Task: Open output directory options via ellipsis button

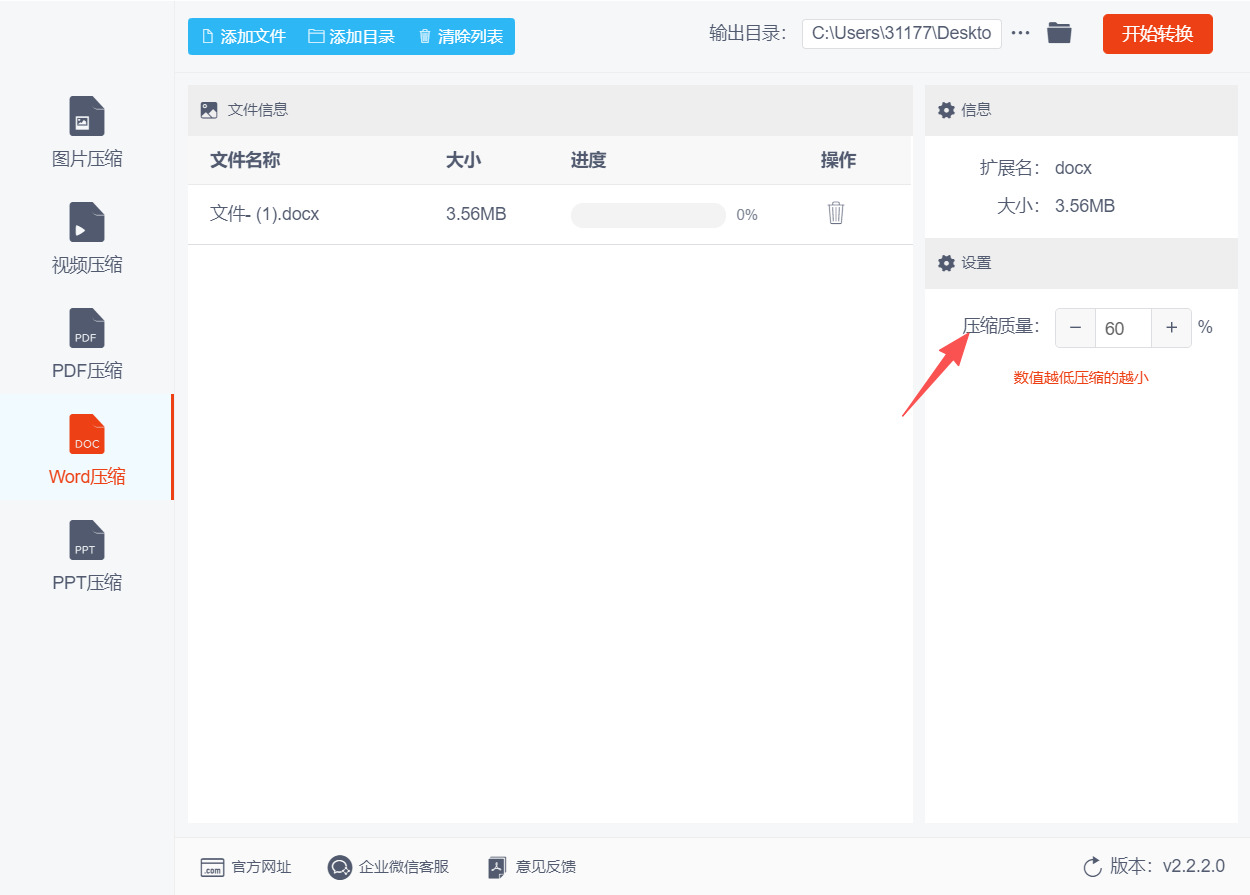Action: (1020, 32)
